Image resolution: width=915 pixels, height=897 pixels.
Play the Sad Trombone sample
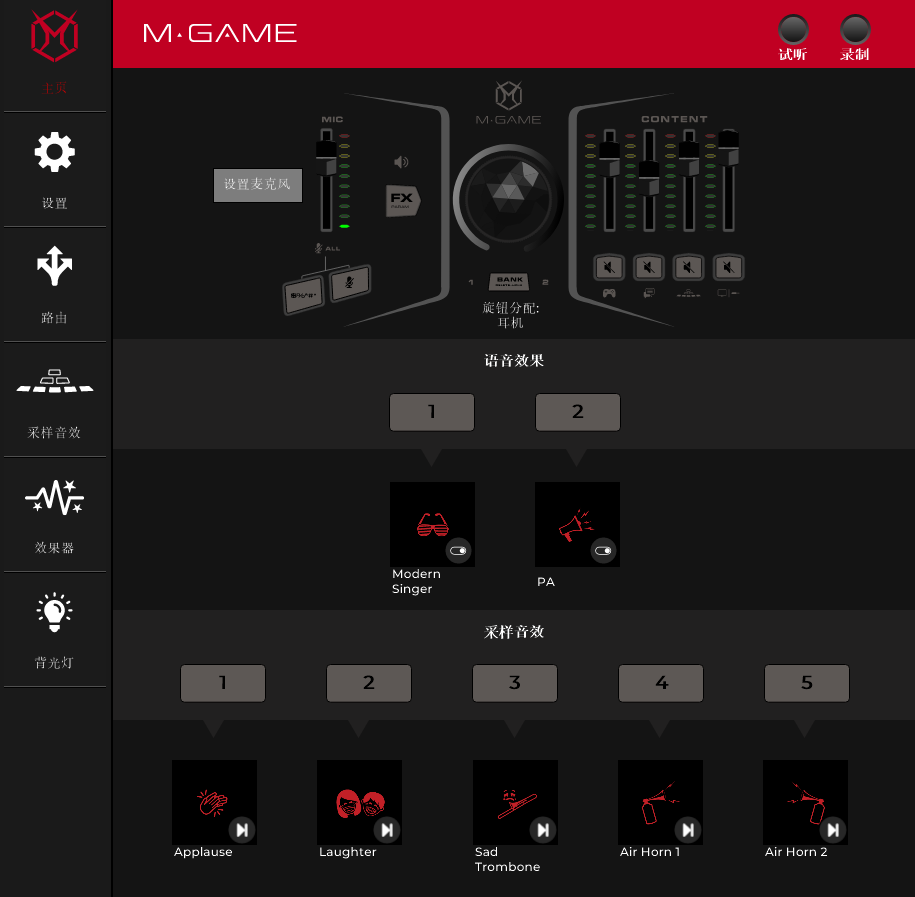pyautogui.click(x=543, y=829)
